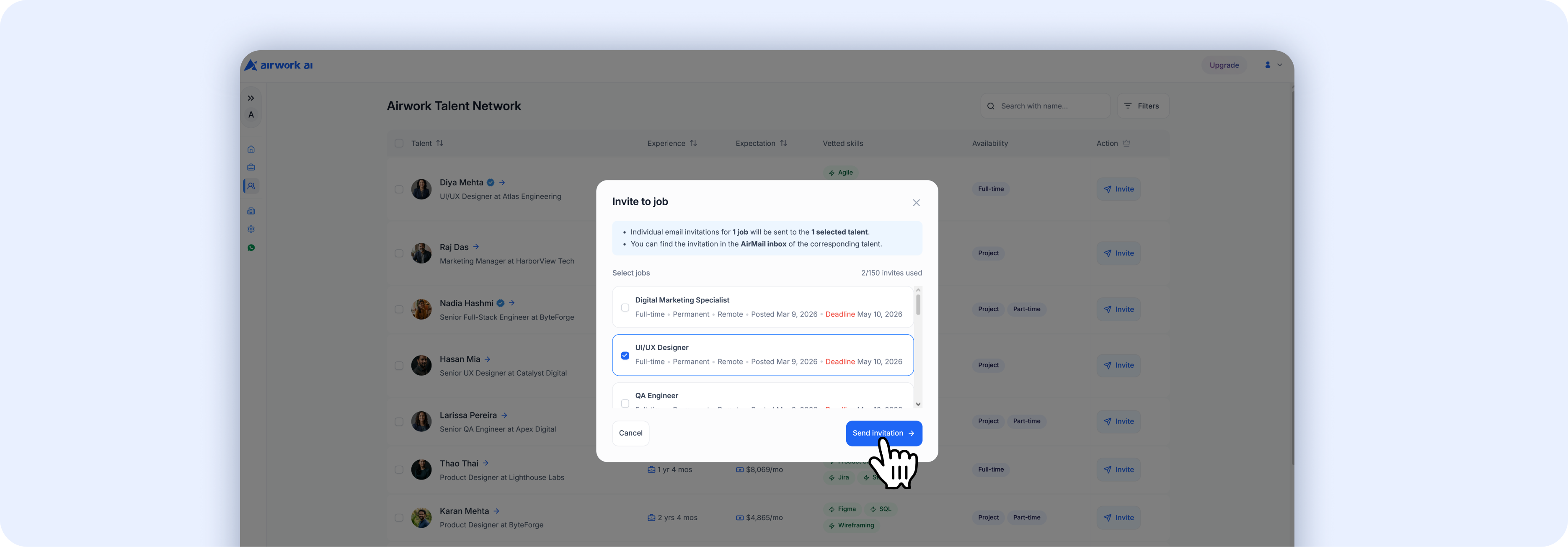
Task: Open the user profile dropdown
Action: [x=1274, y=65]
